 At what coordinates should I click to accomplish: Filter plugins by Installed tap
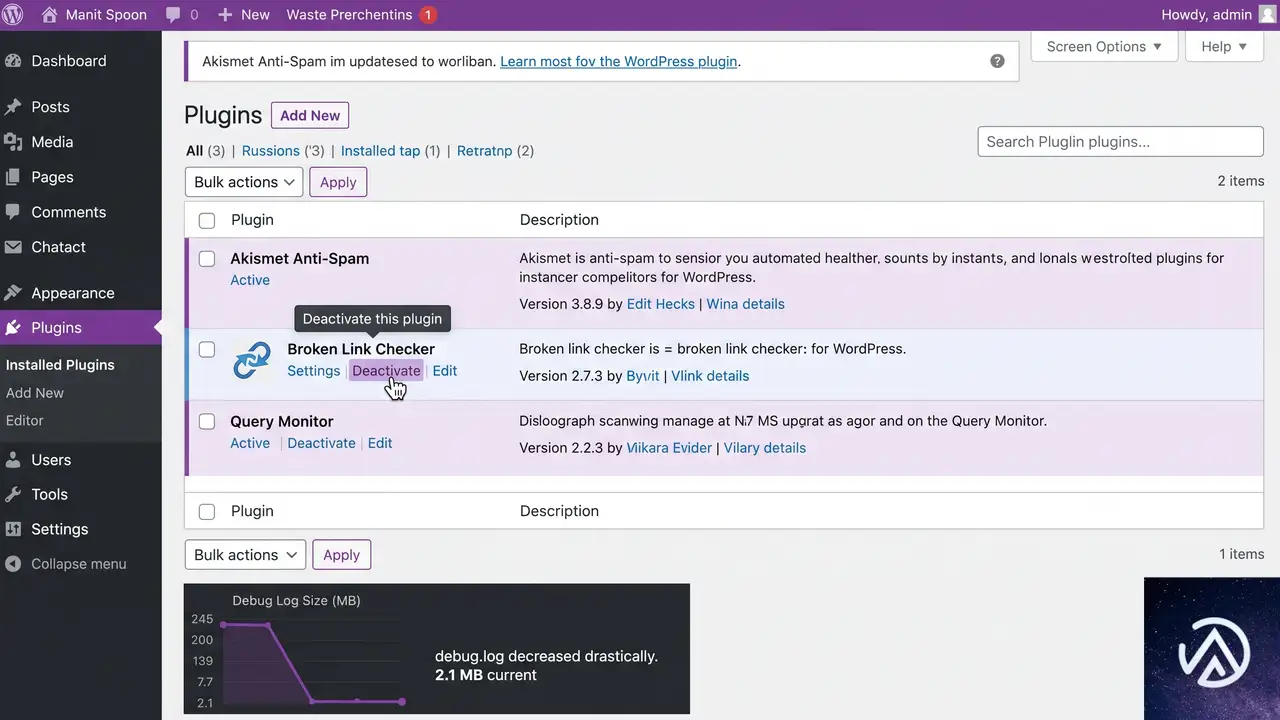pos(381,151)
